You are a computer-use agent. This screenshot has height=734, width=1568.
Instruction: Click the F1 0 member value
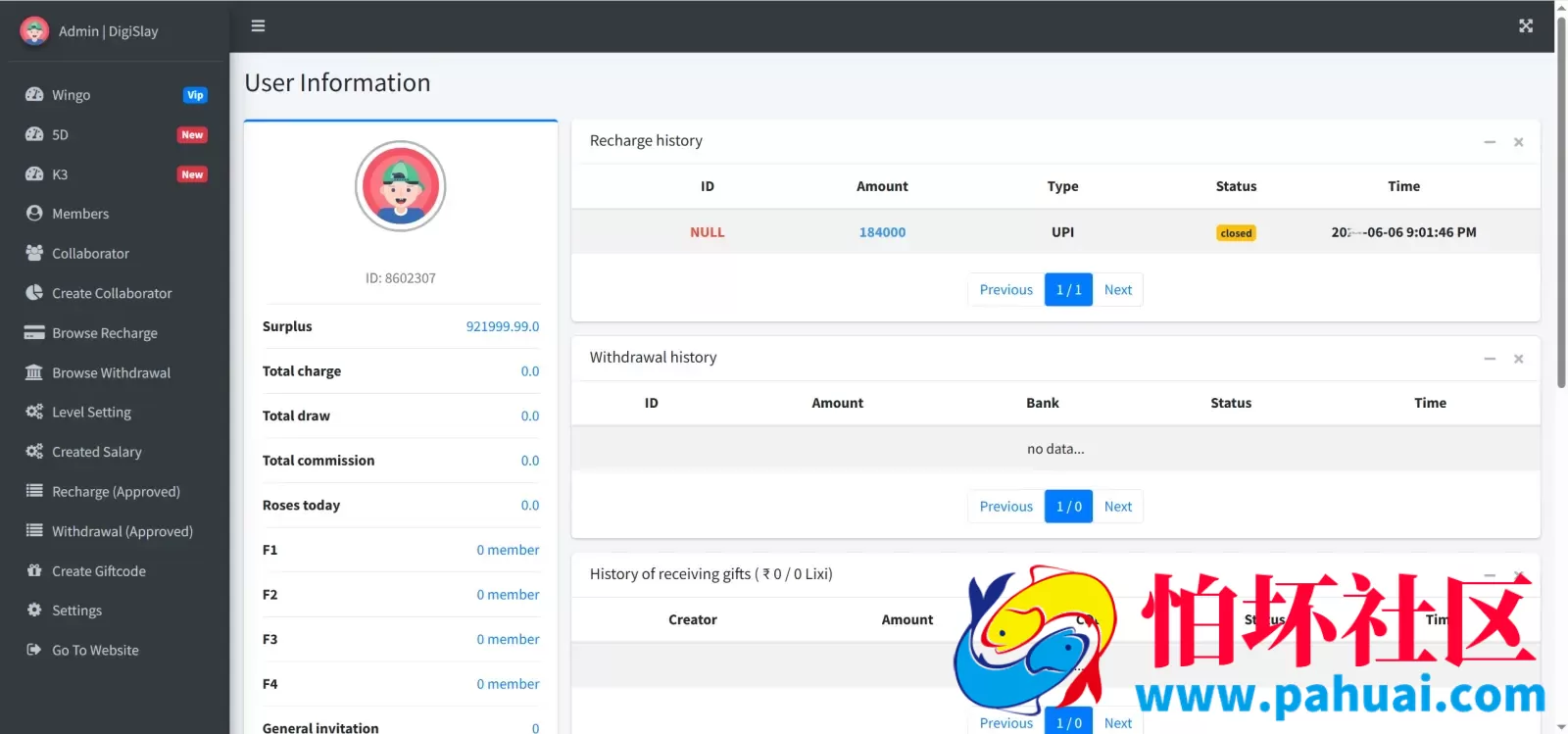tap(508, 550)
